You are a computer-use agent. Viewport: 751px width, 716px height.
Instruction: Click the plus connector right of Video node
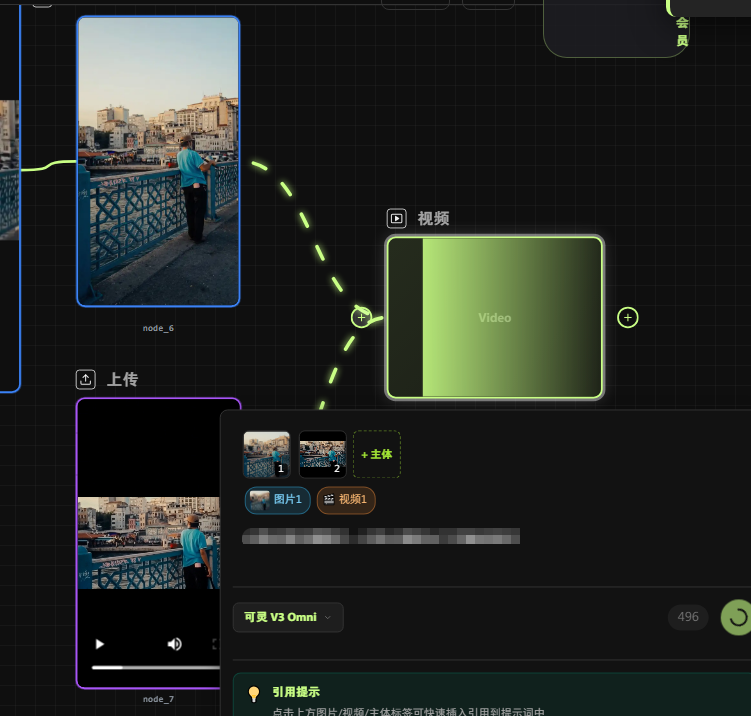628,318
